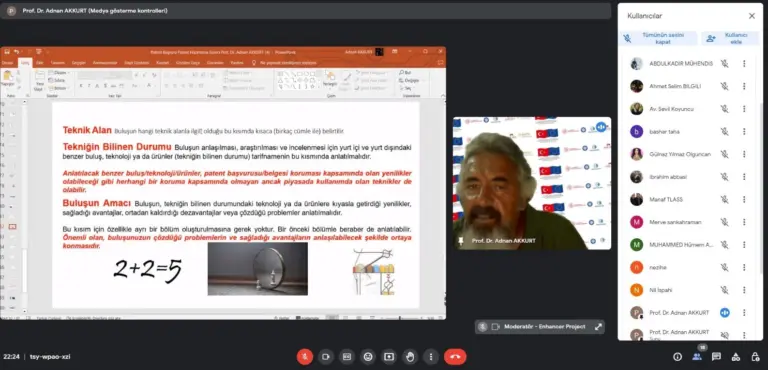Viewport: 768px width, 370px height.
Task: Open options for Gülnaz Yılmaz Olguncan
Action: pyautogui.click(x=744, y=154)
